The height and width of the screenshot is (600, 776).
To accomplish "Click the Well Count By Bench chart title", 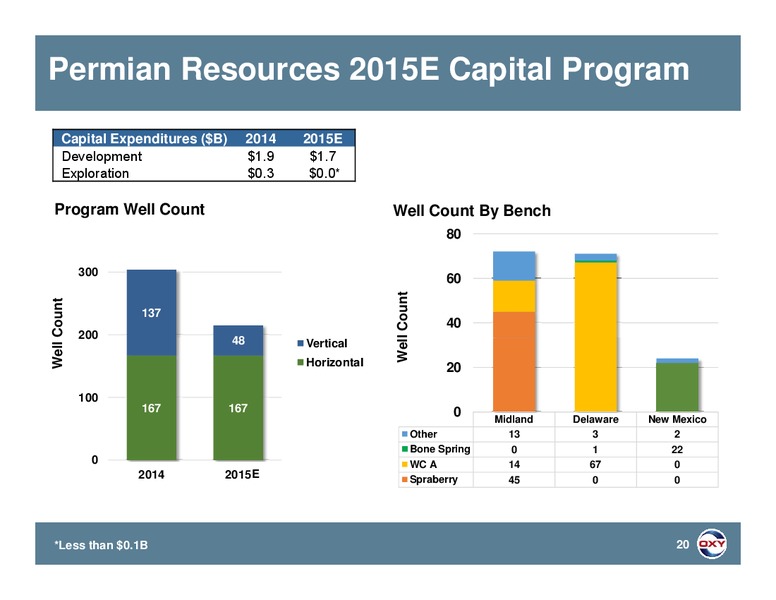I will coord(472,211).
